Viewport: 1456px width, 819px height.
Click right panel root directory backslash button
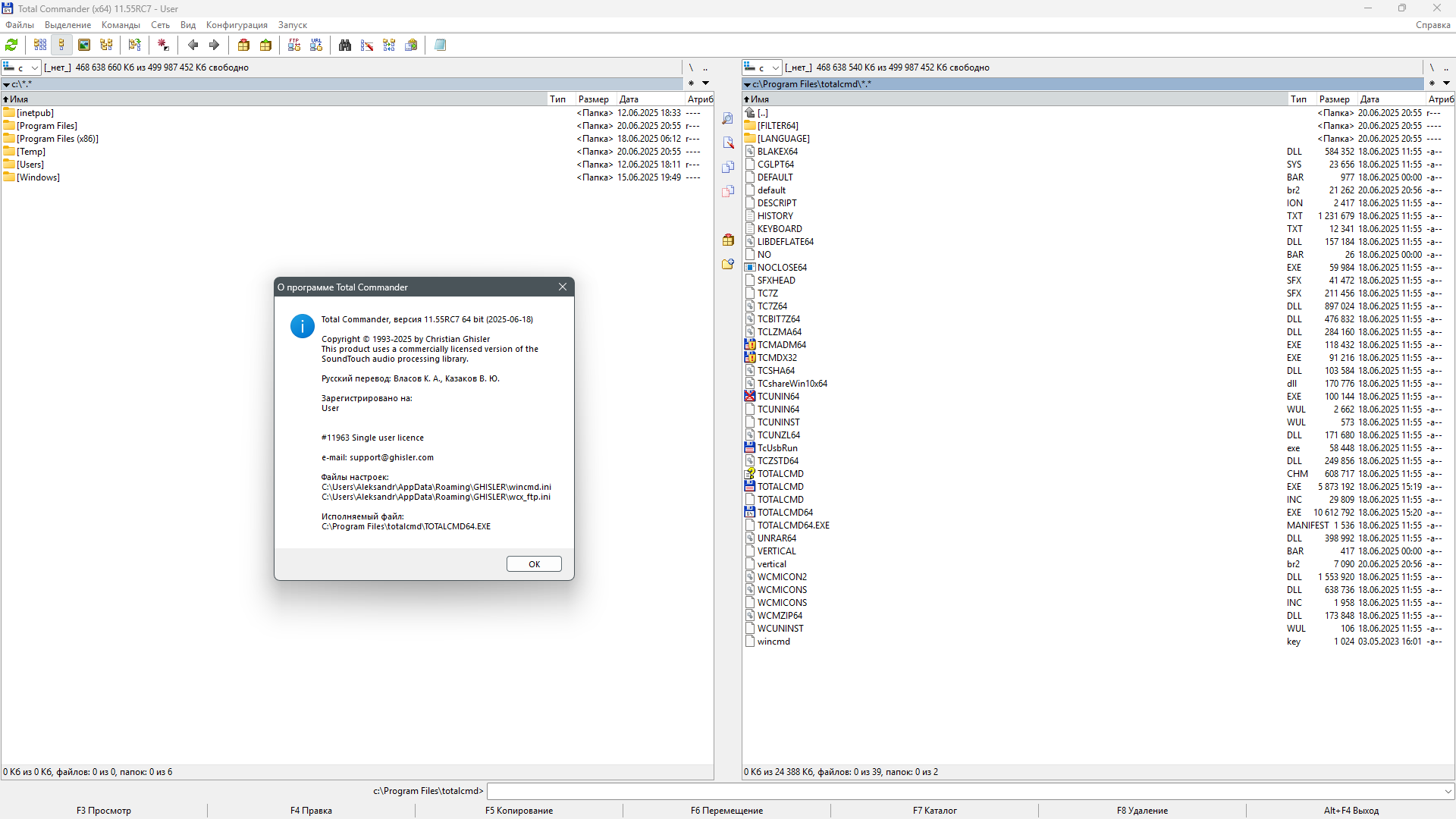click(x=1432, y=67)
